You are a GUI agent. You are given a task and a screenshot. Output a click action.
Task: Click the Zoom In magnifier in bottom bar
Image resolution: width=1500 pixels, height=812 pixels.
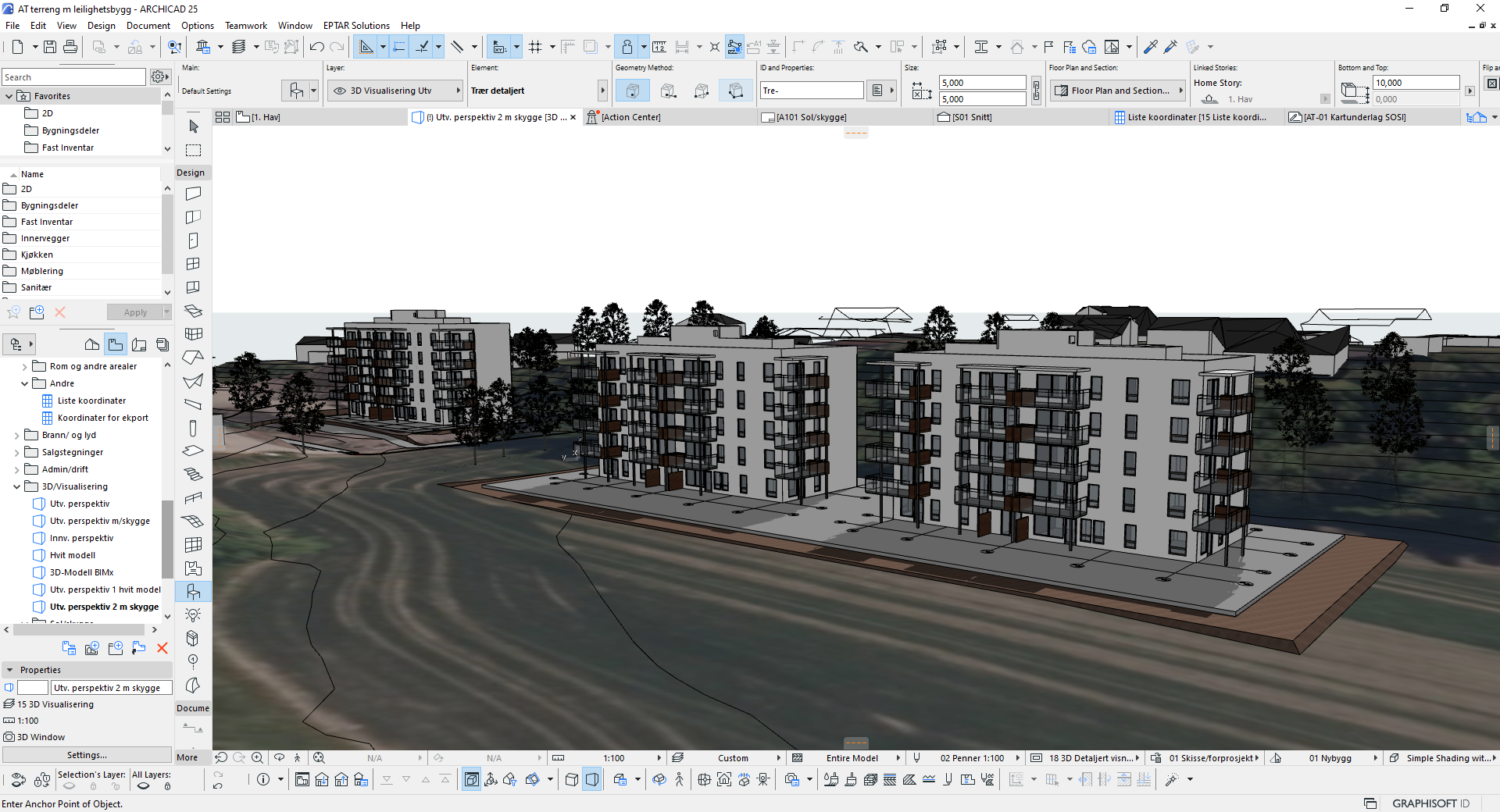[x=257, y=757]
